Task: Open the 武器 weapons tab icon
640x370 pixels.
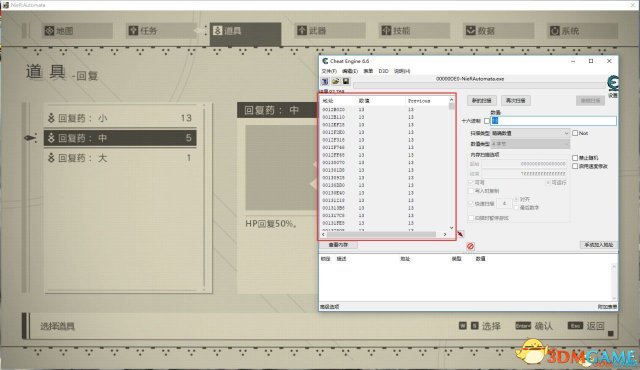Action: click(302, 30)
